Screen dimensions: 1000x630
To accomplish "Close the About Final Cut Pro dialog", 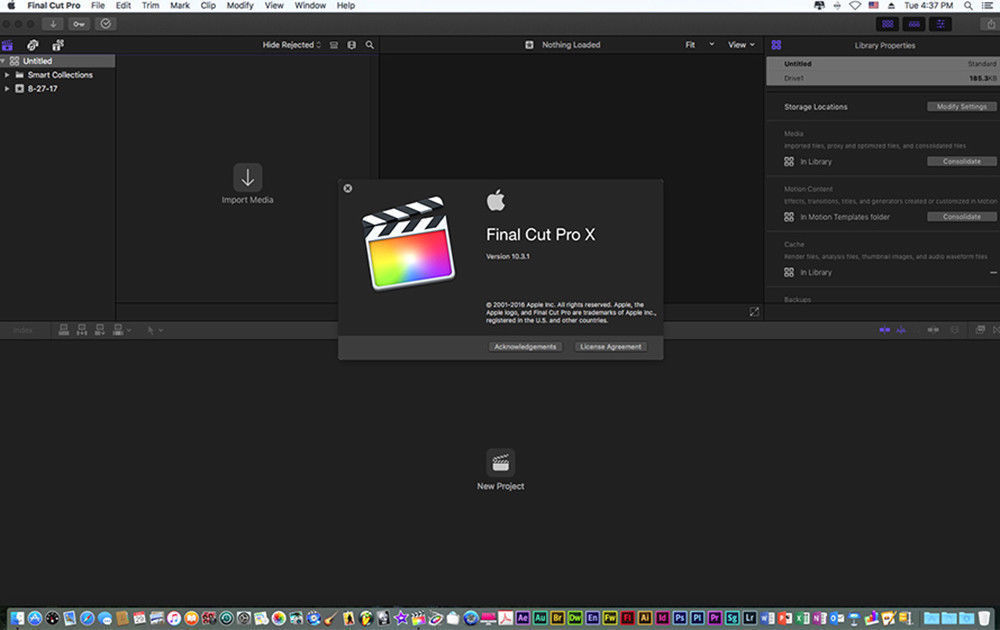I will point(348,188).
